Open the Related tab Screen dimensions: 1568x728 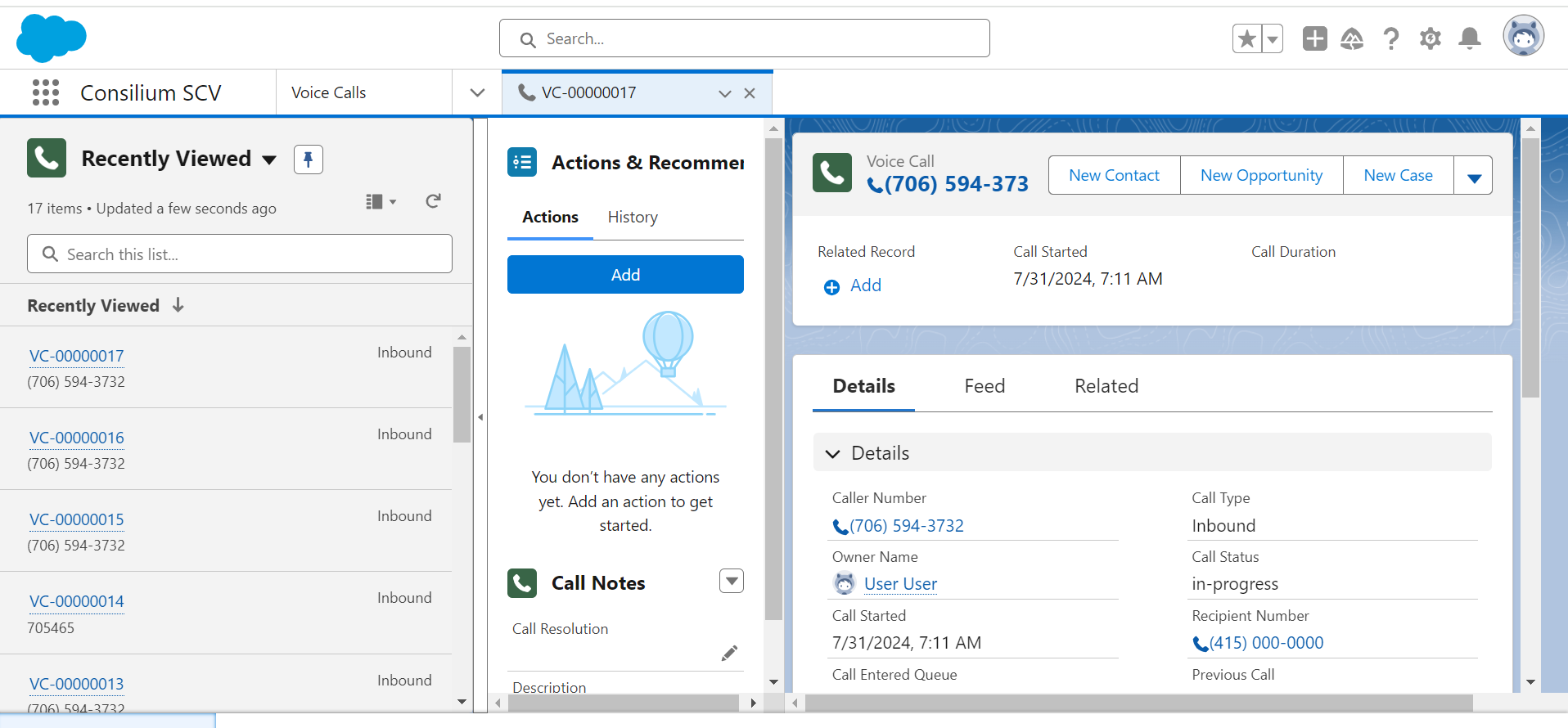tap(1106, 386)
